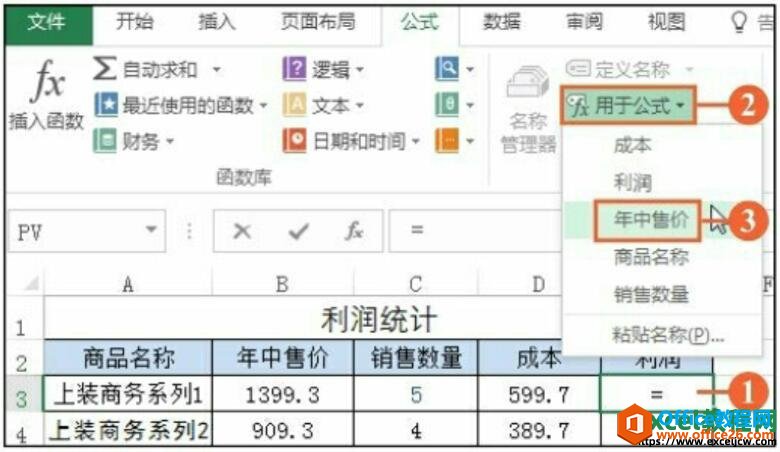This screenshot has width=780, height=452.
Task: Select row 3 header
Action: point(23,394)
